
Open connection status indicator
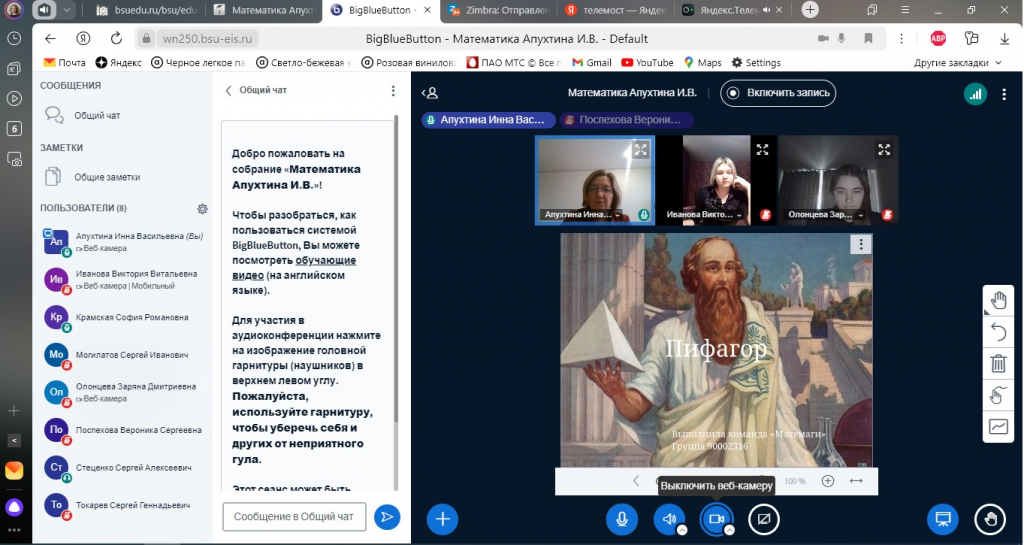(975, 94)
